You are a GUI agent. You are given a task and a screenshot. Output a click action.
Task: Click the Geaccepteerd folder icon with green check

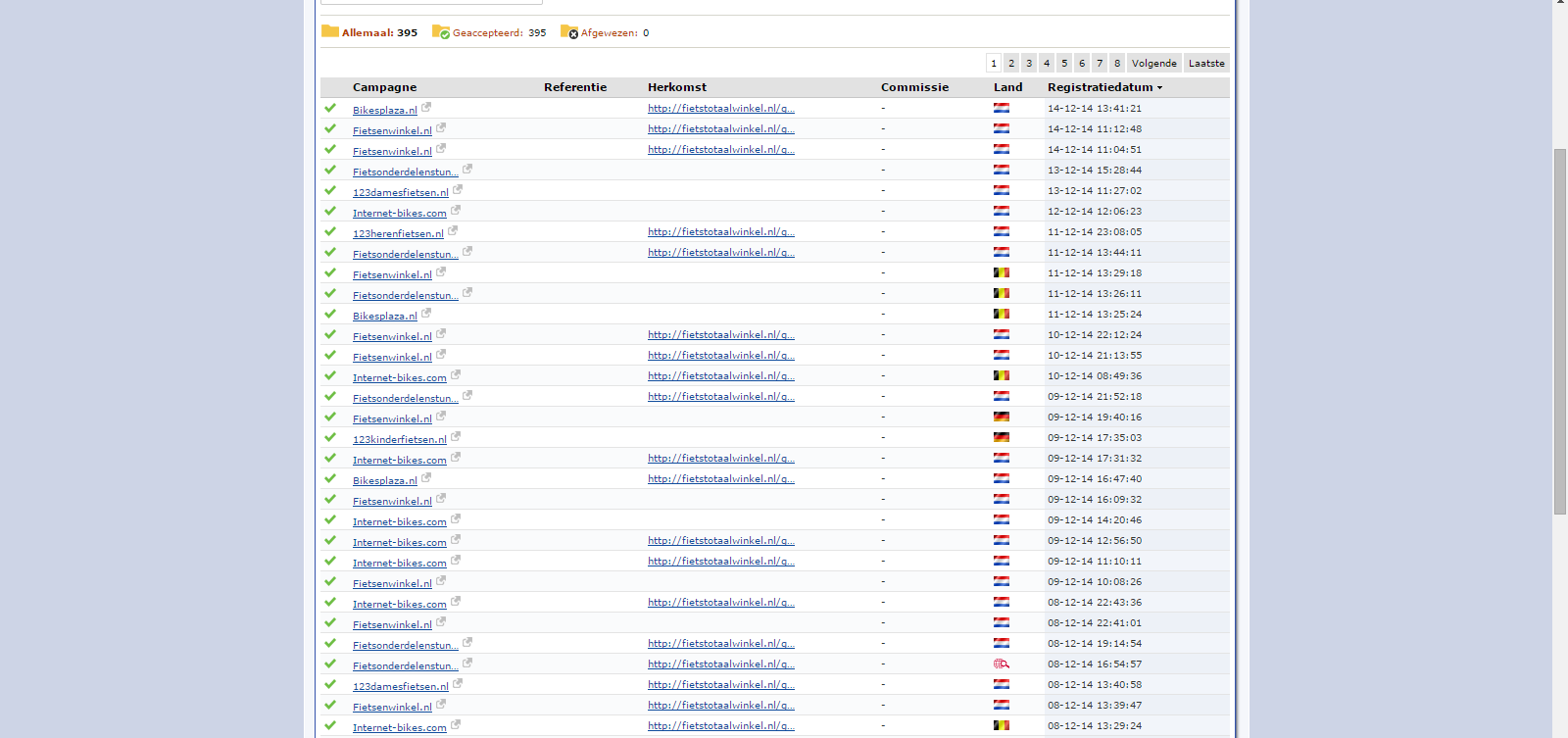coord(441,32)
